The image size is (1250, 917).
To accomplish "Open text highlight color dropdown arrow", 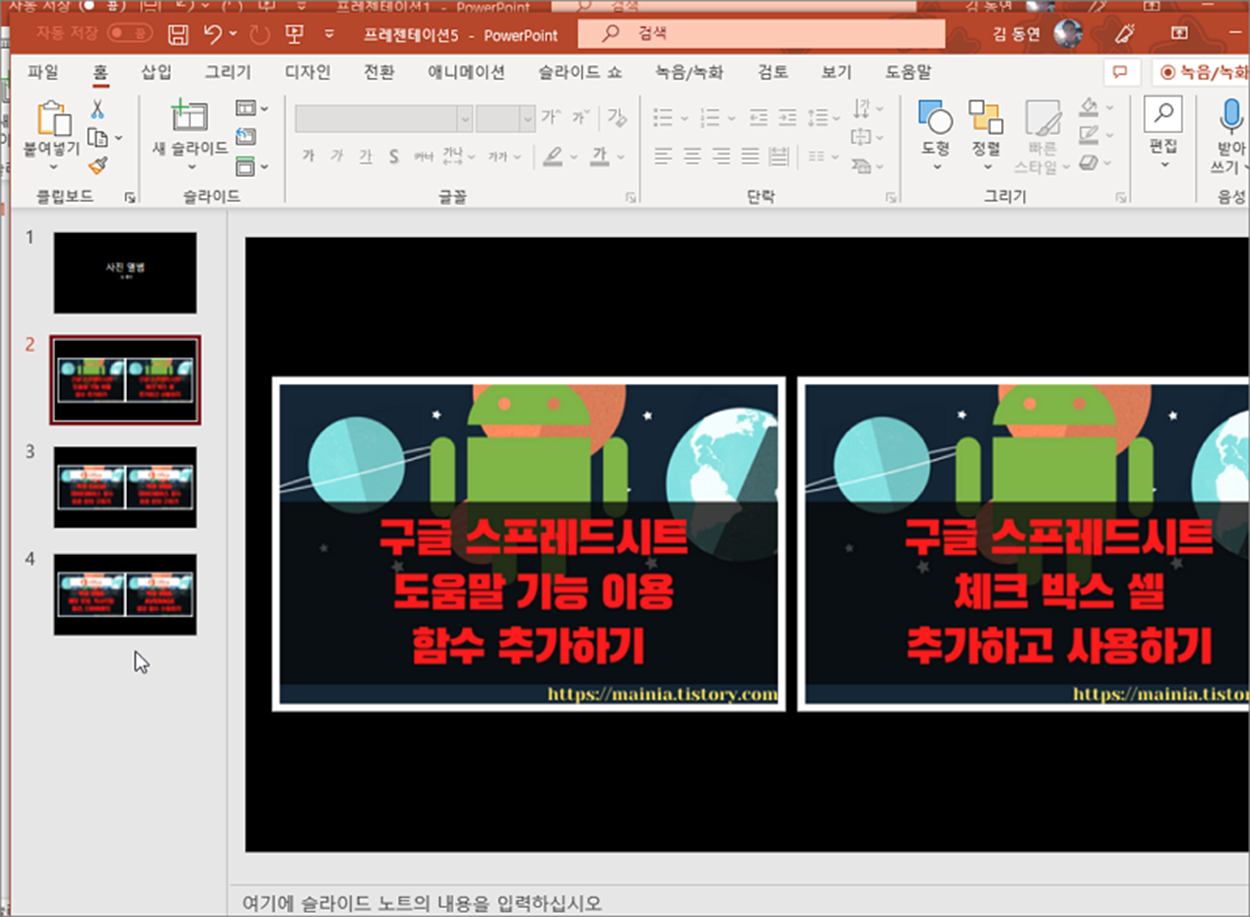I will [574, 157].
